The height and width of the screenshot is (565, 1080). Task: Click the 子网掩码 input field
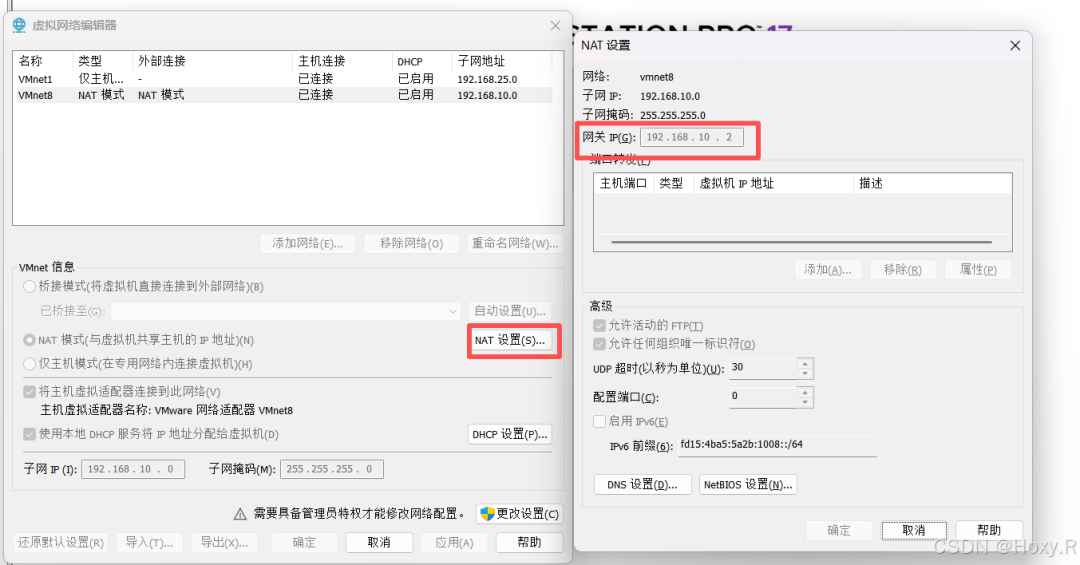point(332,469)
